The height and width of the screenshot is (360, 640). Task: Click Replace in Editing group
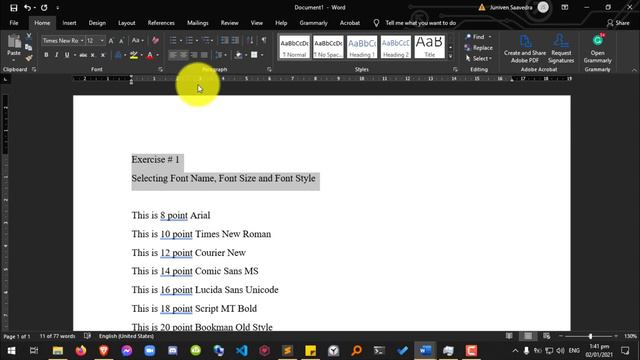(479, 48)
